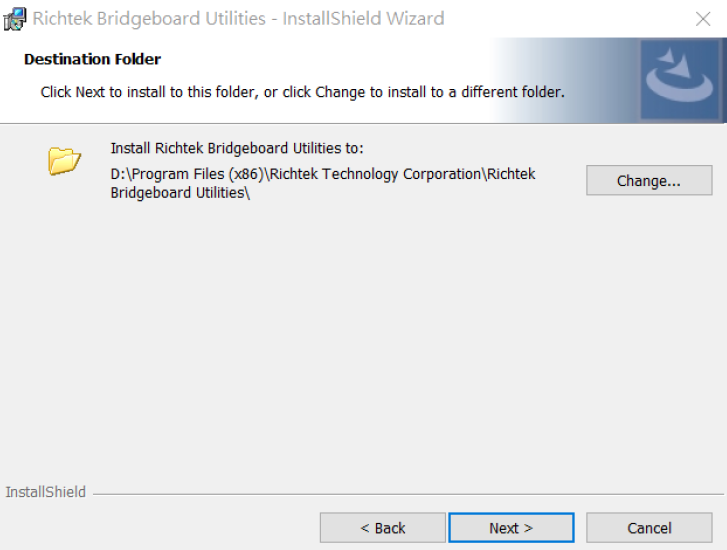The image size is (727, 550).
Task: Click the InstallShield label at the bottom
Action: [x=45, y=492]
